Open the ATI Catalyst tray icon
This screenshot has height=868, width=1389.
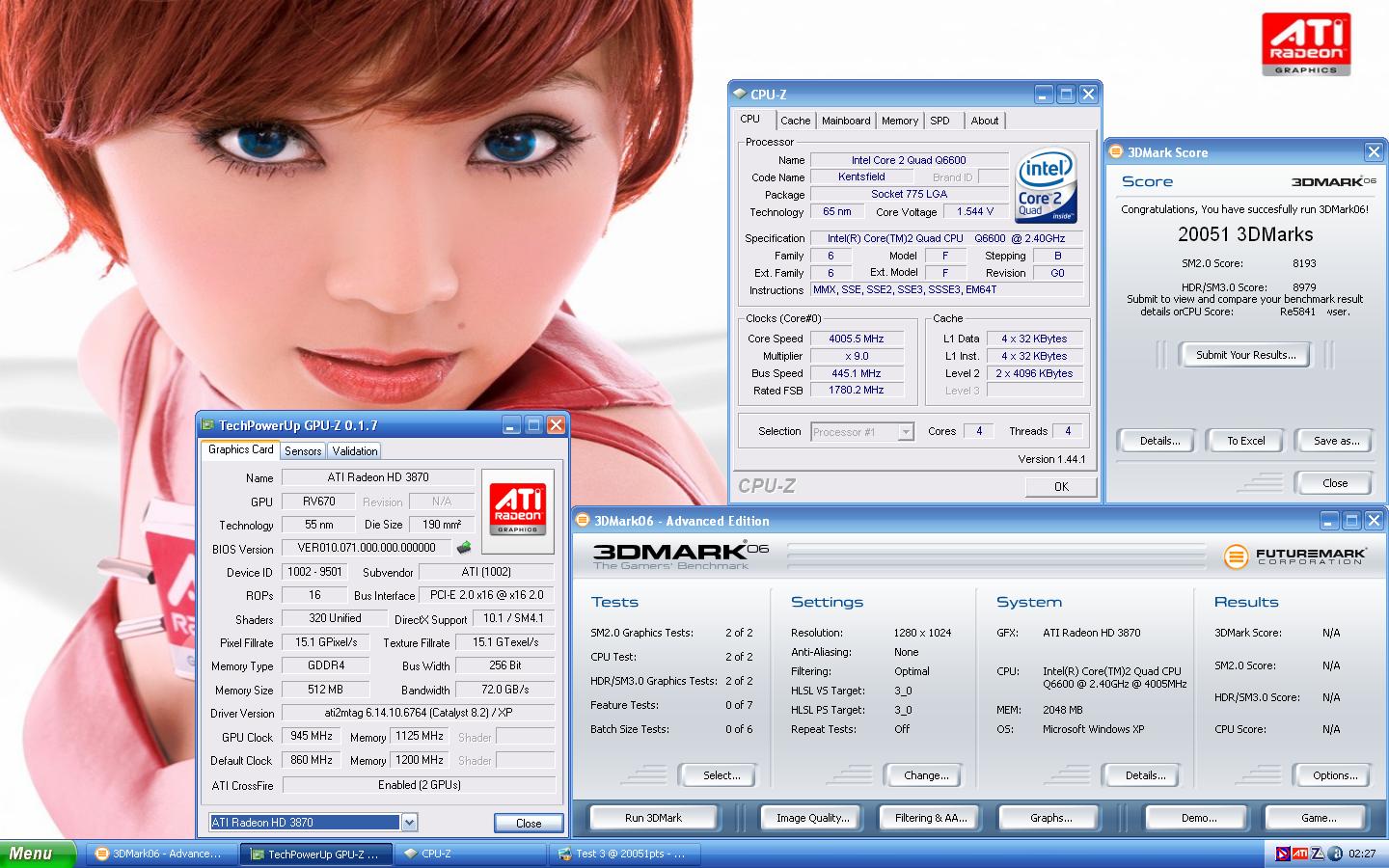(1300, 854)
